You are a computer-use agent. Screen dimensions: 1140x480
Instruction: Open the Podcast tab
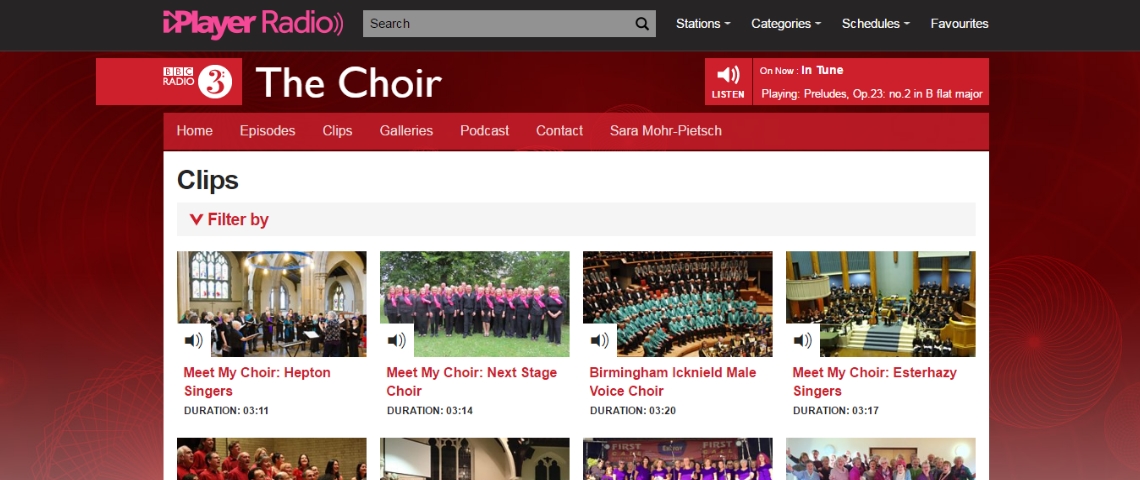coord(484,131)
